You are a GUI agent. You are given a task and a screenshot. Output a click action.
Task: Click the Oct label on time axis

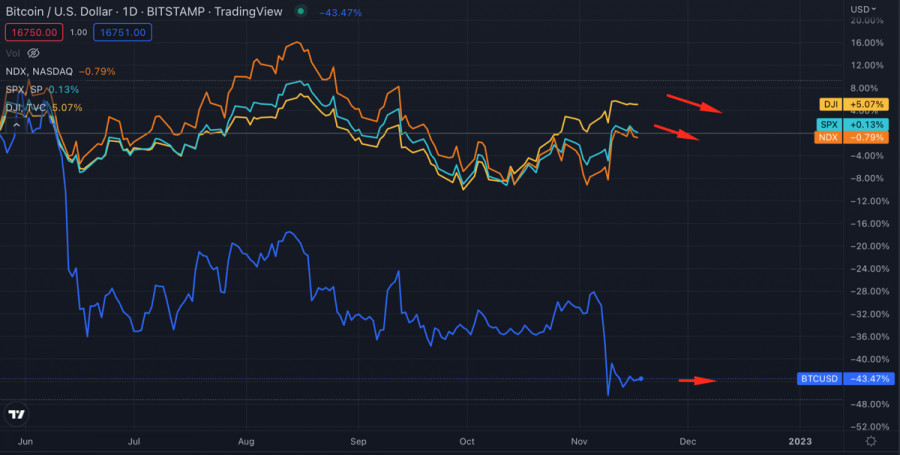467,441
